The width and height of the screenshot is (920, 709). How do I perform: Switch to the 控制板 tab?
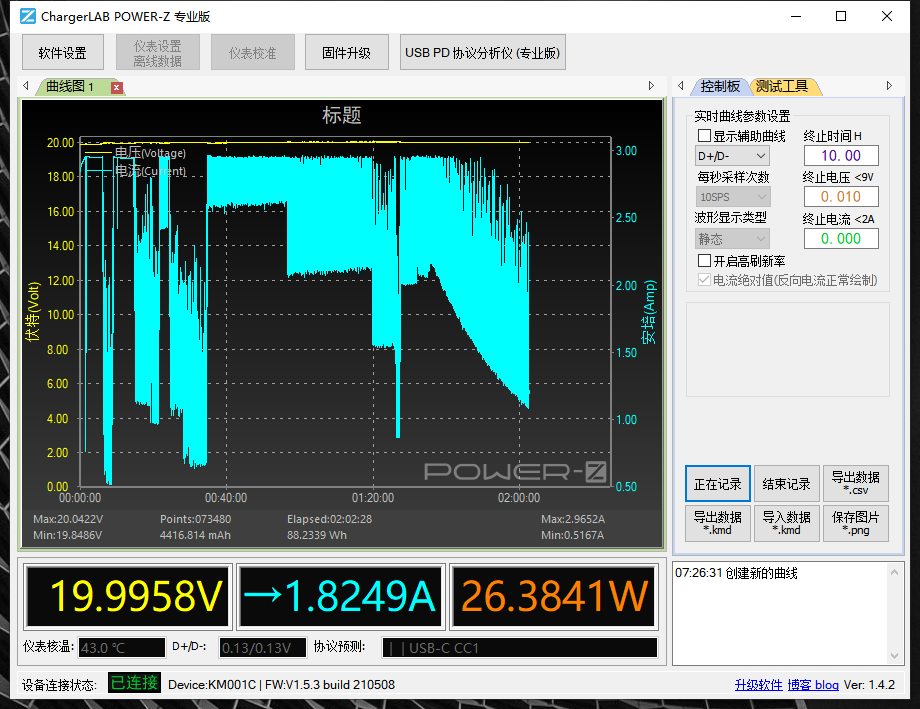click(x=720, y=86)
